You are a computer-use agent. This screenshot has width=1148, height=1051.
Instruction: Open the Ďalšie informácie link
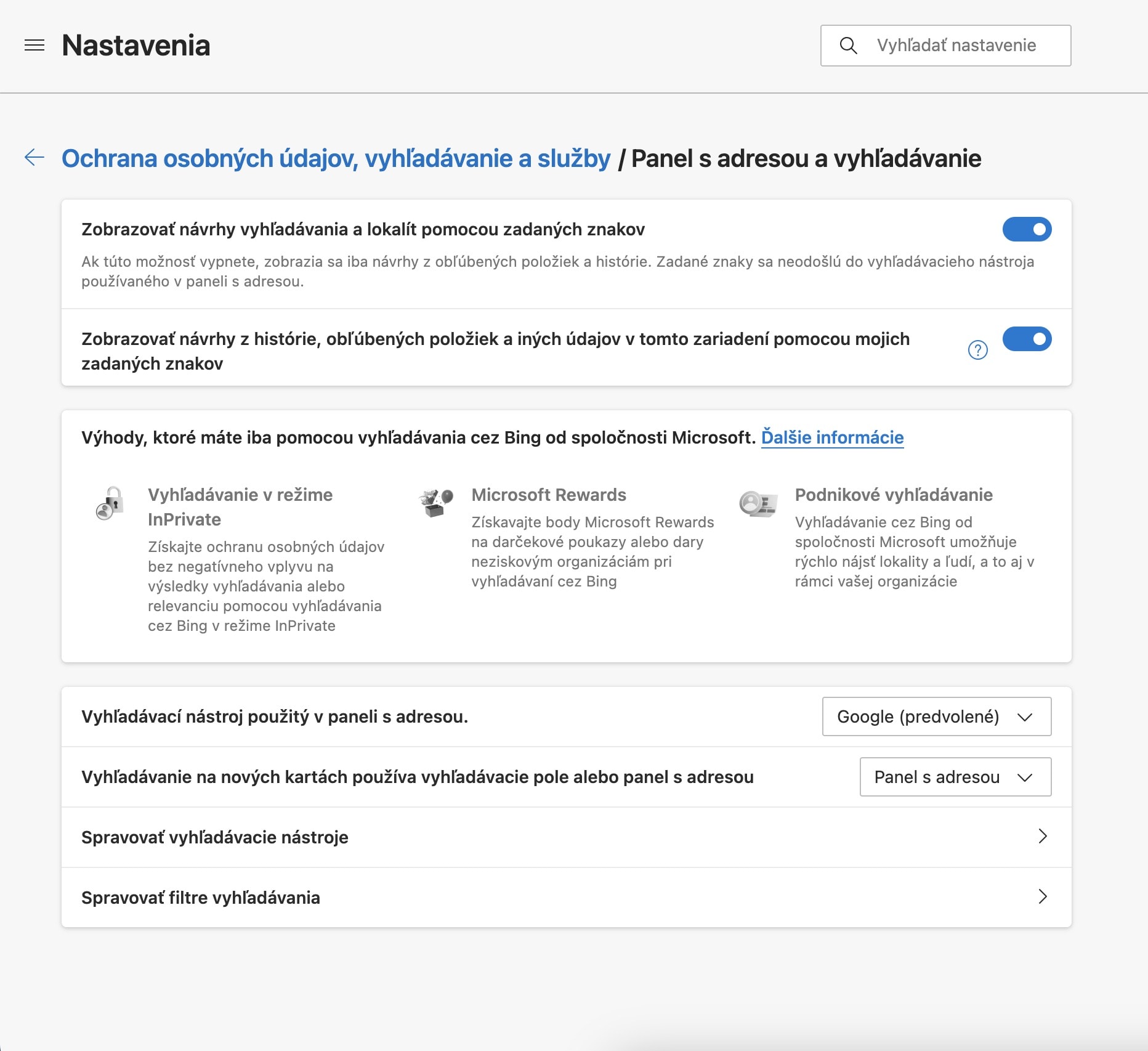pyautogui.click(x=833, y=437)
